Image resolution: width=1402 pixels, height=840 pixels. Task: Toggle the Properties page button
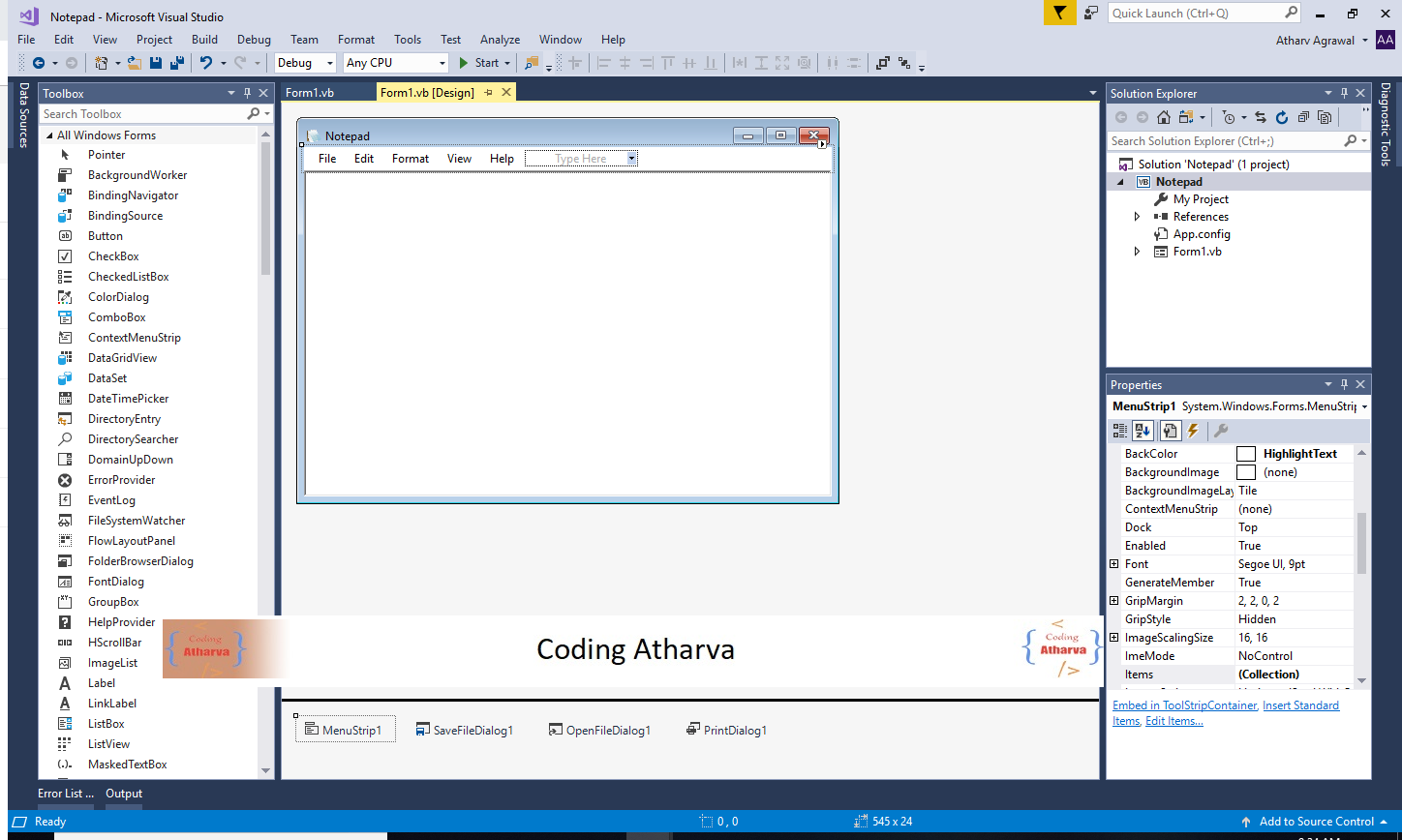[x=1169, y=431]
